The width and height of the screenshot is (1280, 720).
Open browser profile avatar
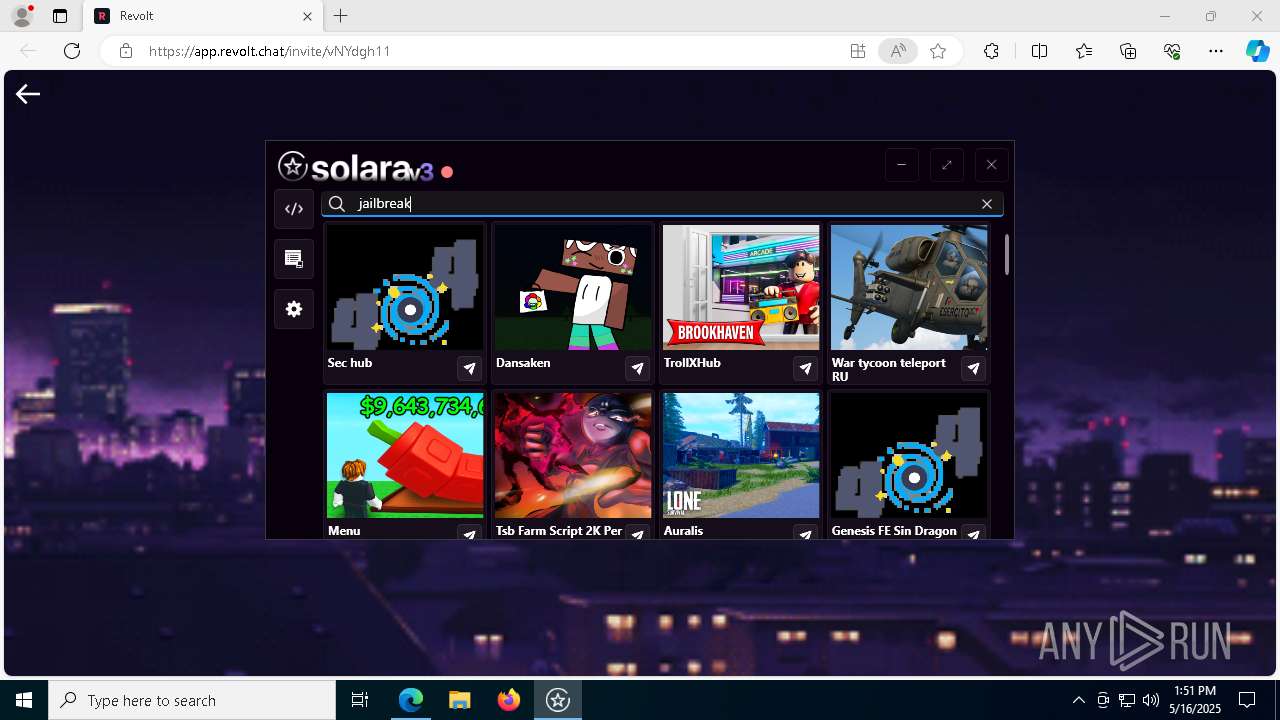click(22, 16)
